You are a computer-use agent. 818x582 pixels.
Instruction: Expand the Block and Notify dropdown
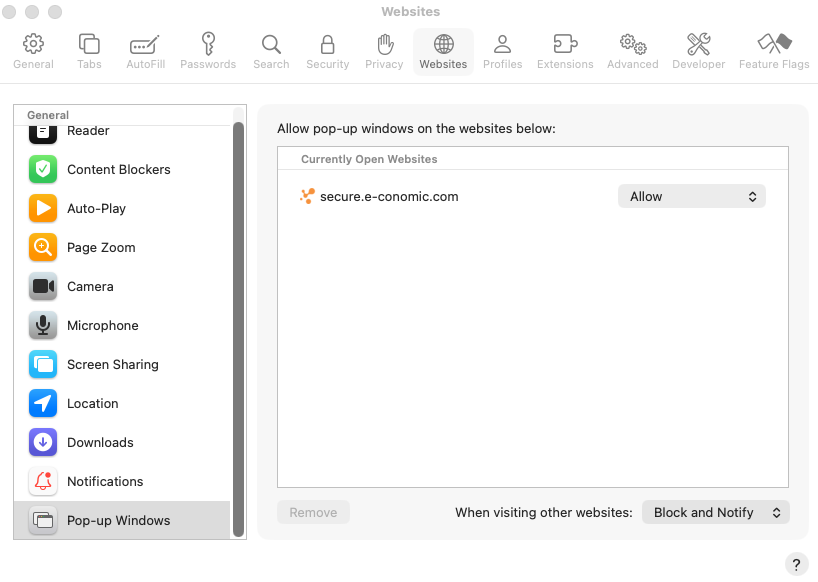715,512
